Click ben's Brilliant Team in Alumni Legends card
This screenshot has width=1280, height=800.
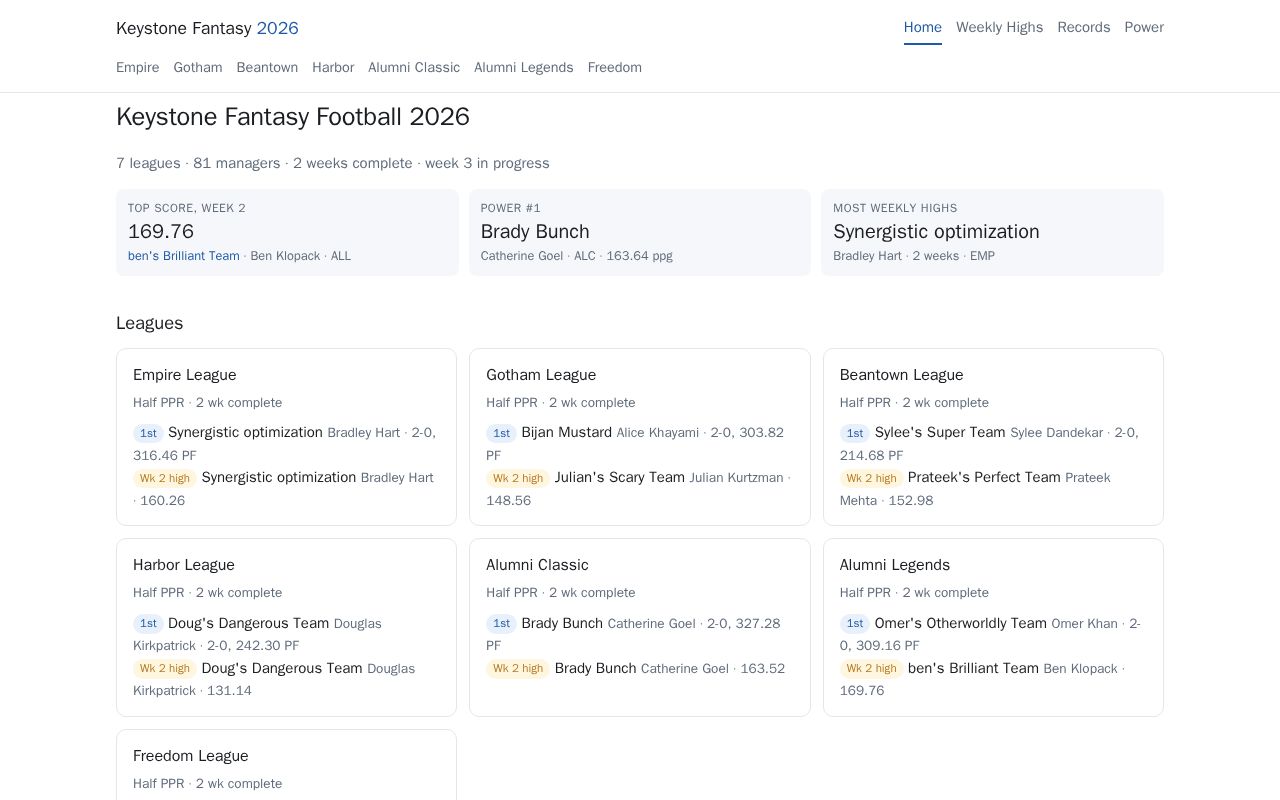coord(973,668)
